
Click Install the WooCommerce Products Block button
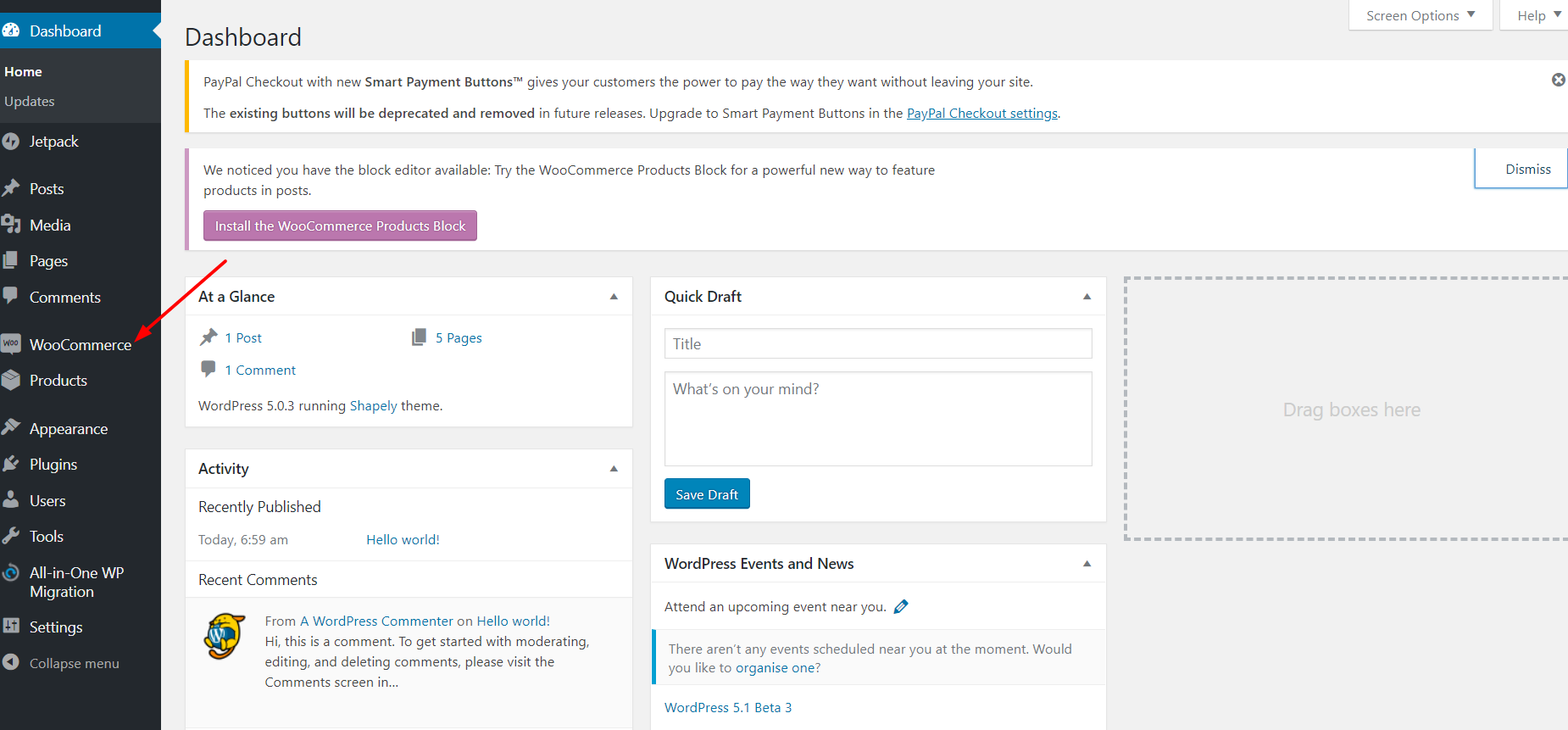340,226
